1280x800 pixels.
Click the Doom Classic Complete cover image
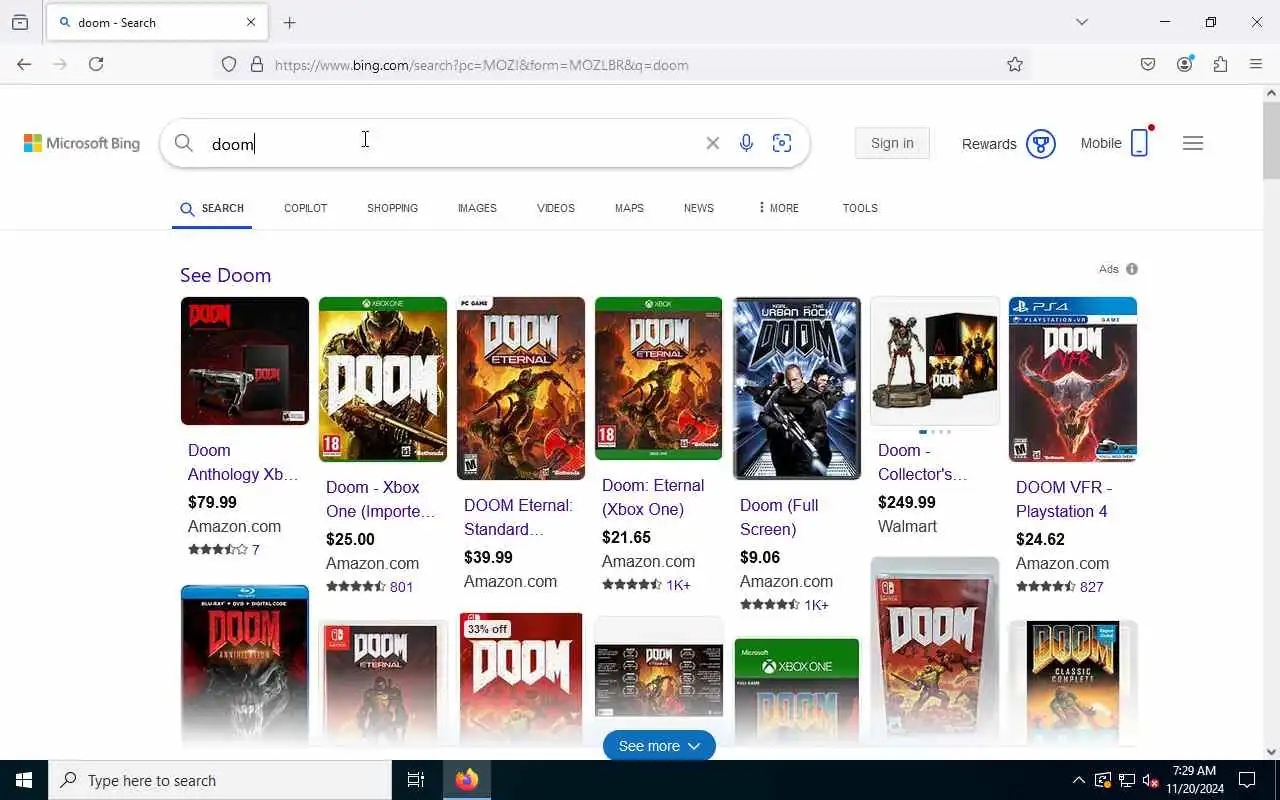pyautogui.click(x=1073, y=682)
